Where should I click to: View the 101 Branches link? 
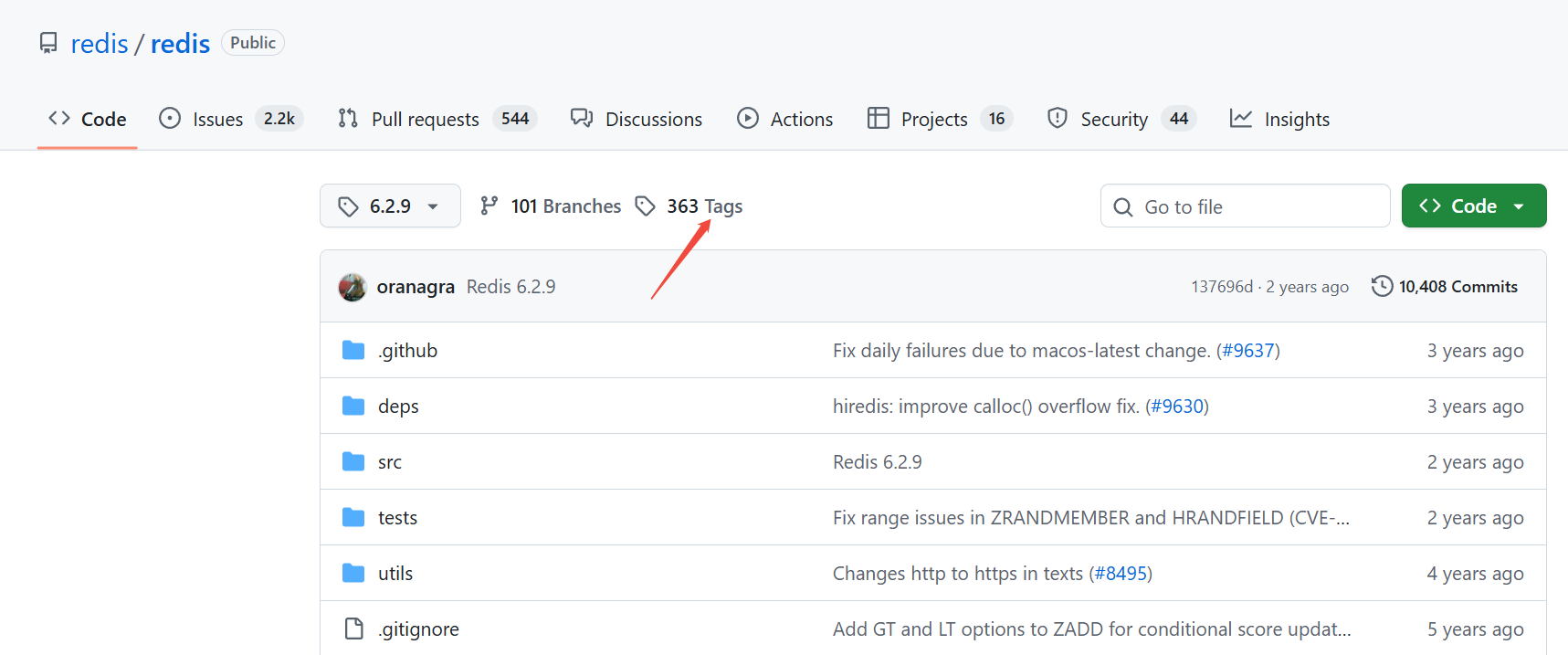(x=551, y=206)
